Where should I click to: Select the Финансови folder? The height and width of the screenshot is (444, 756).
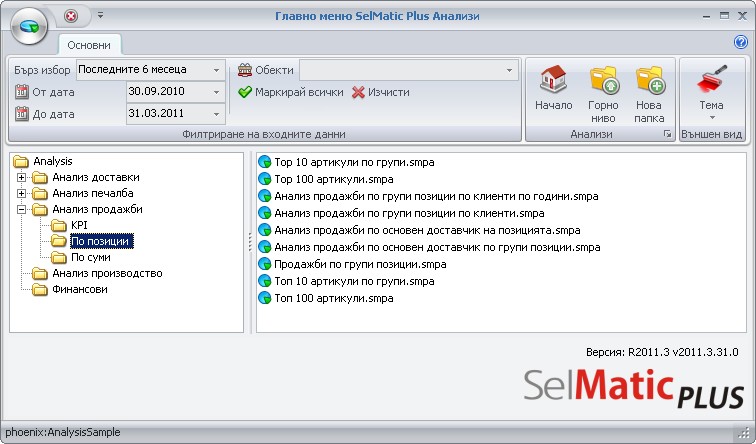[x=80, y=289]
